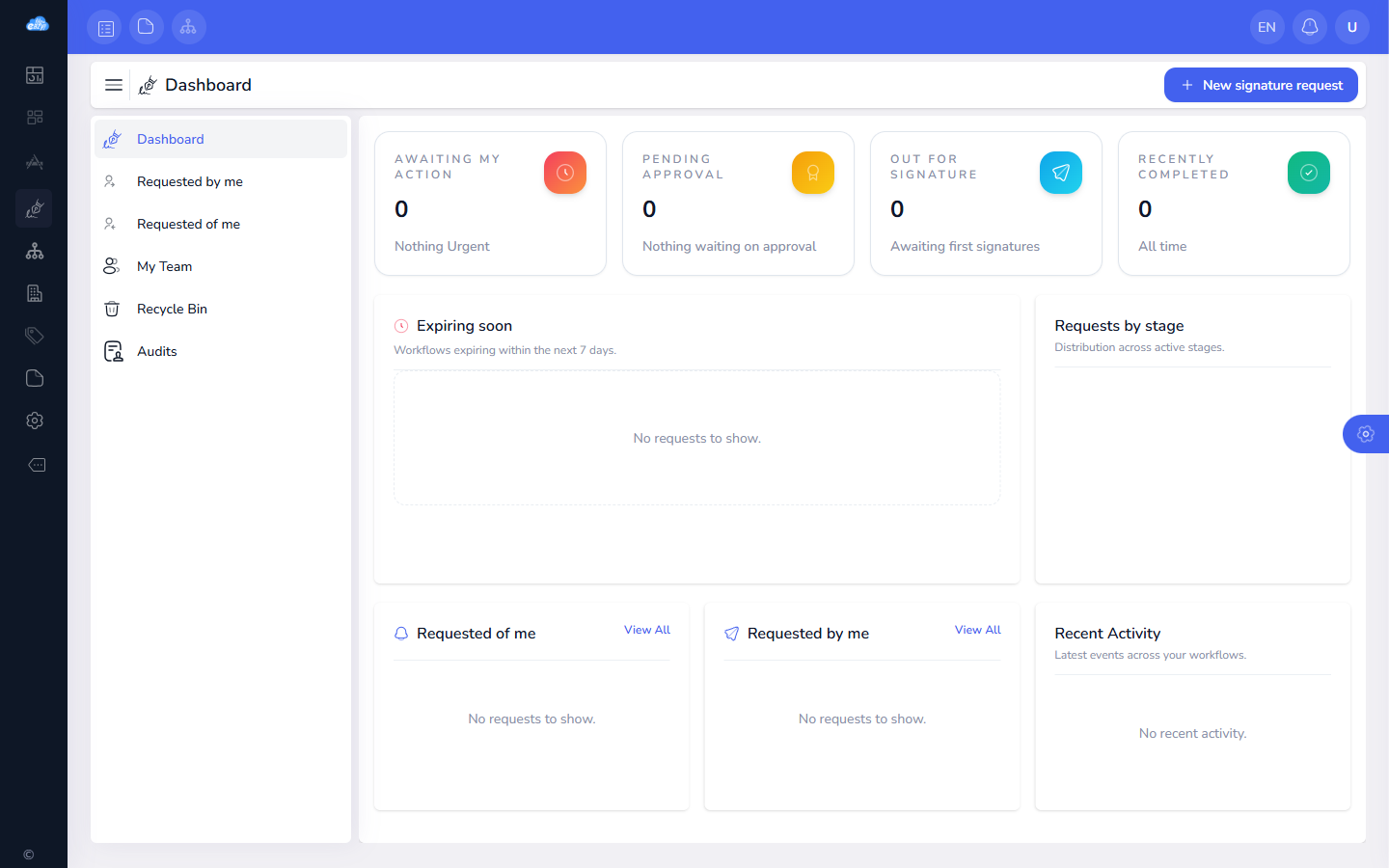Select Dashboard in the navigation panel
This screenshot has width=1389, height=868.
click(x=221, y=139)
